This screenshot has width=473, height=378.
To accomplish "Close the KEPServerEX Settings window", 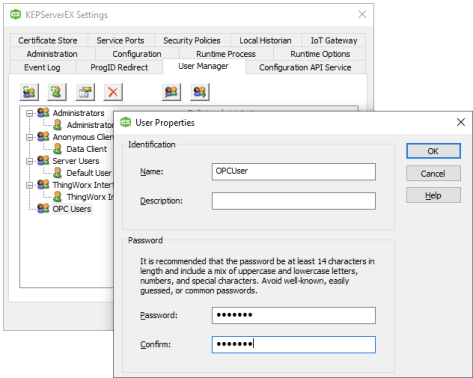I will click(362, 14).
